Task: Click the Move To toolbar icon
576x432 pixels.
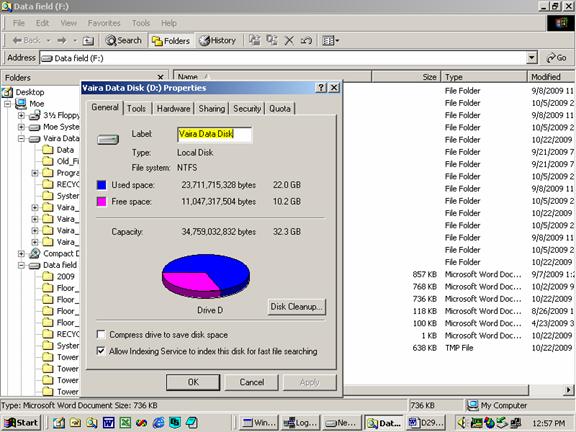Action: pos(255,40)
